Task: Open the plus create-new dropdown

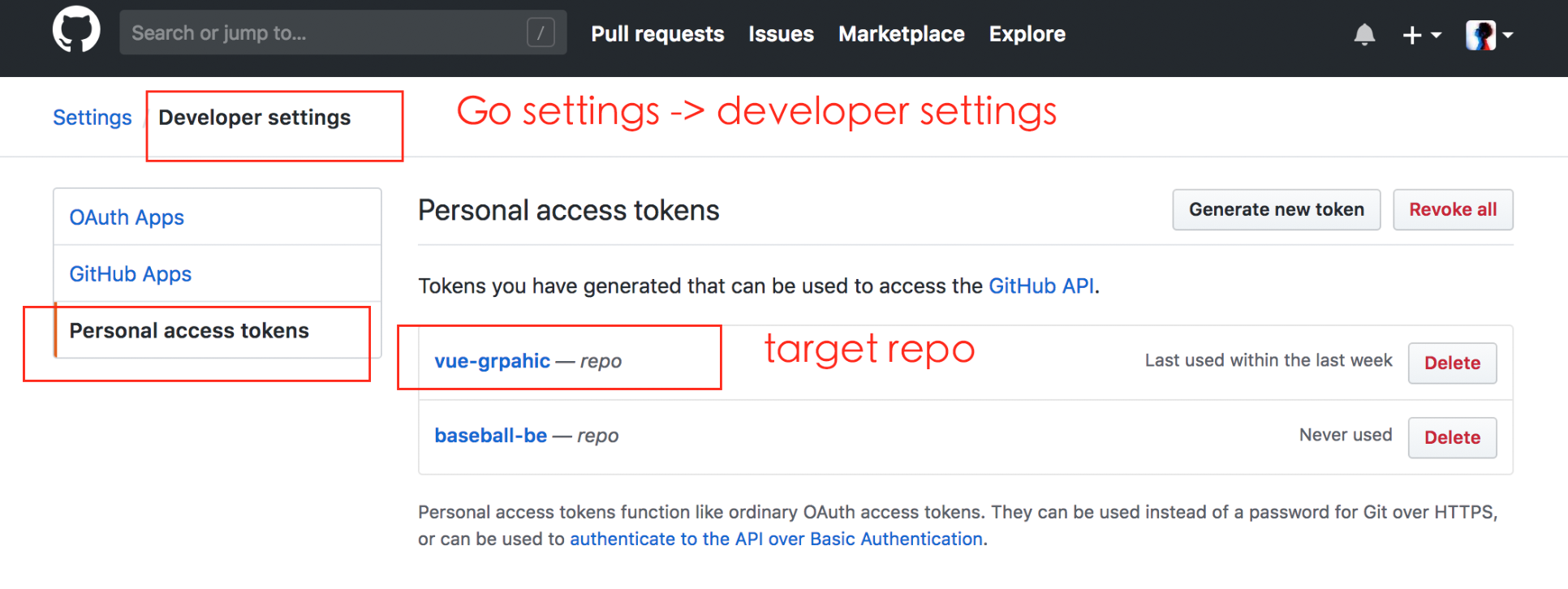Action: 1421,35
